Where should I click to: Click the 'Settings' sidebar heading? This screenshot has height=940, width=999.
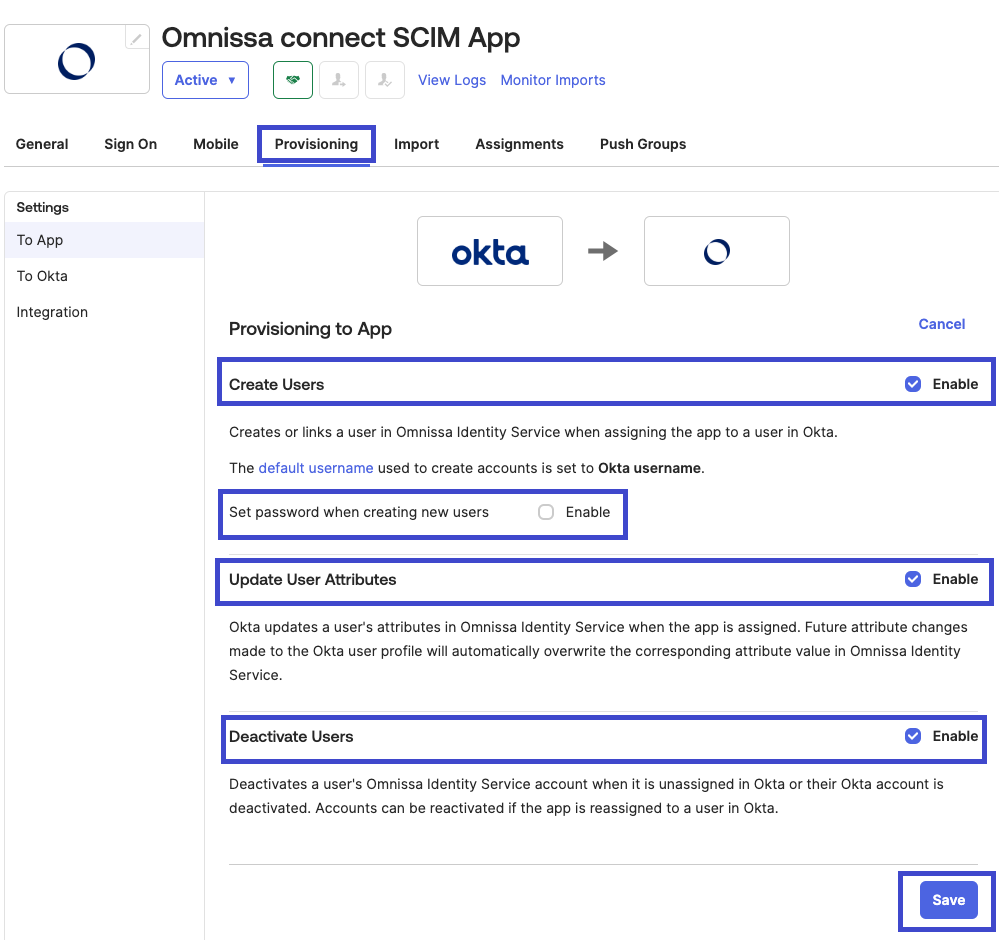[43, 208]
